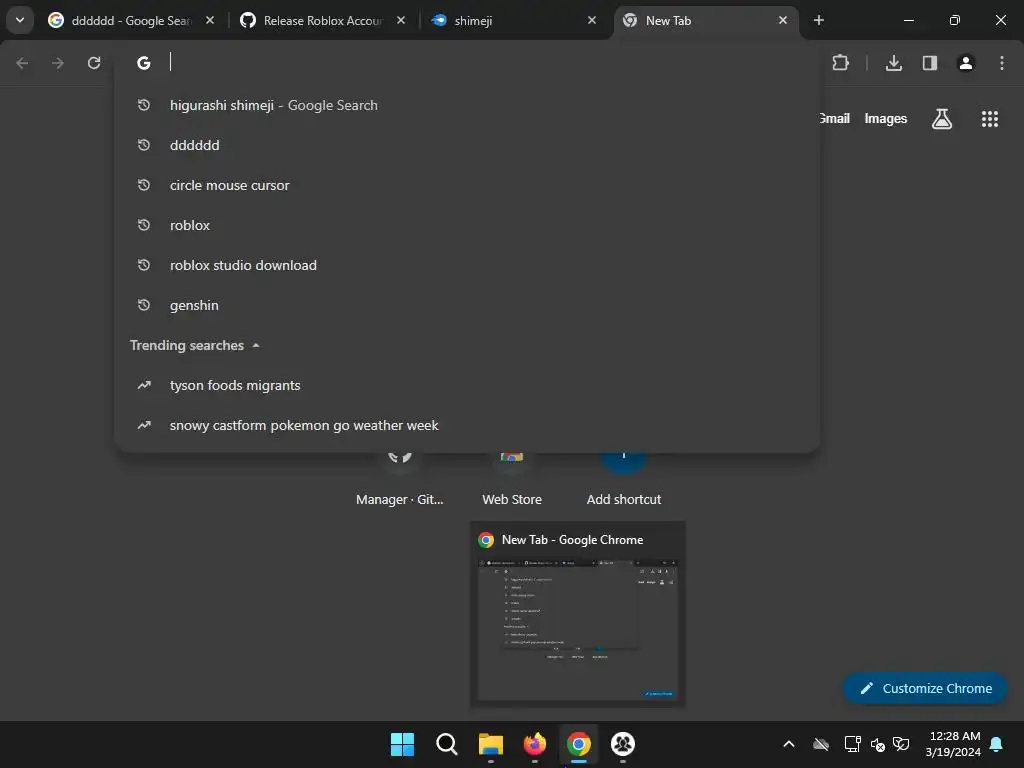Toggle the Chrome side panel icon
This screenshot has height=768, width=1024.
coord(930,63)
